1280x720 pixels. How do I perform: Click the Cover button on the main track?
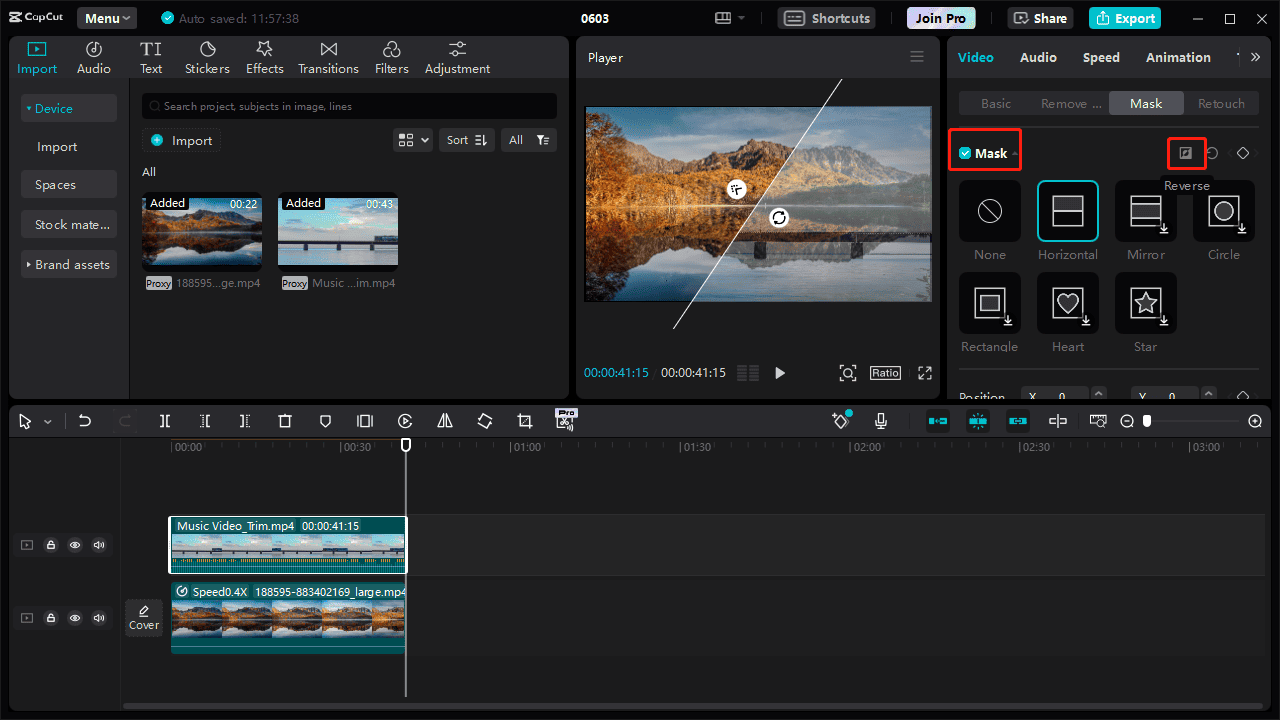pyautogui.click(x=144, y=617)
